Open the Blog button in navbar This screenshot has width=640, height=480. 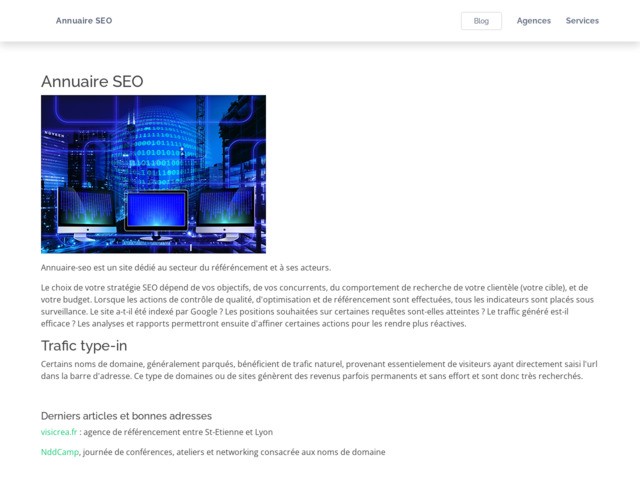pos(481,21)
